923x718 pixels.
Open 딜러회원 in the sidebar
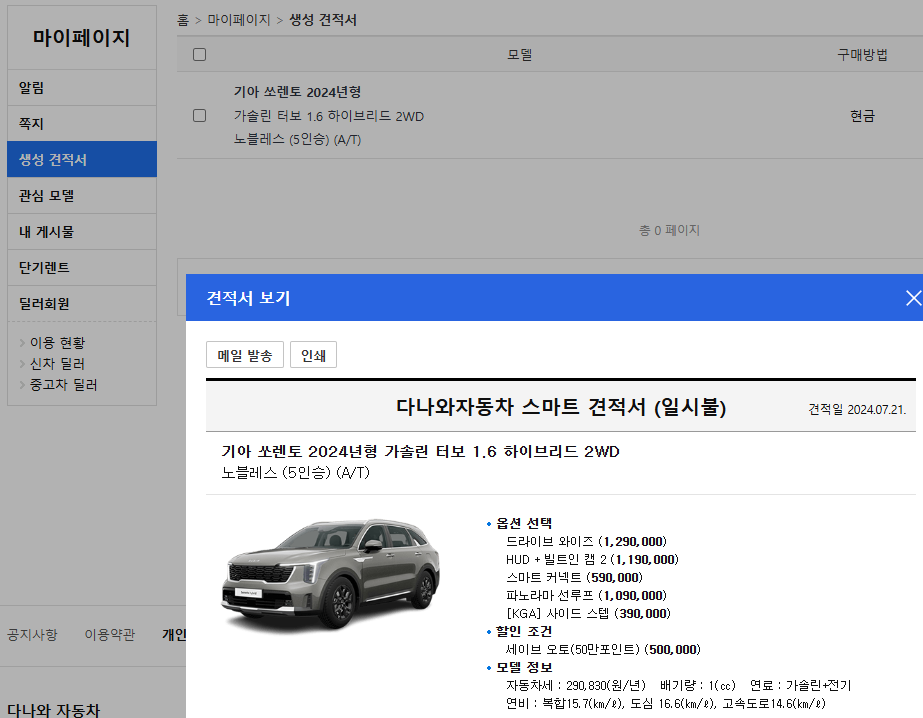(x=82, y=303)
